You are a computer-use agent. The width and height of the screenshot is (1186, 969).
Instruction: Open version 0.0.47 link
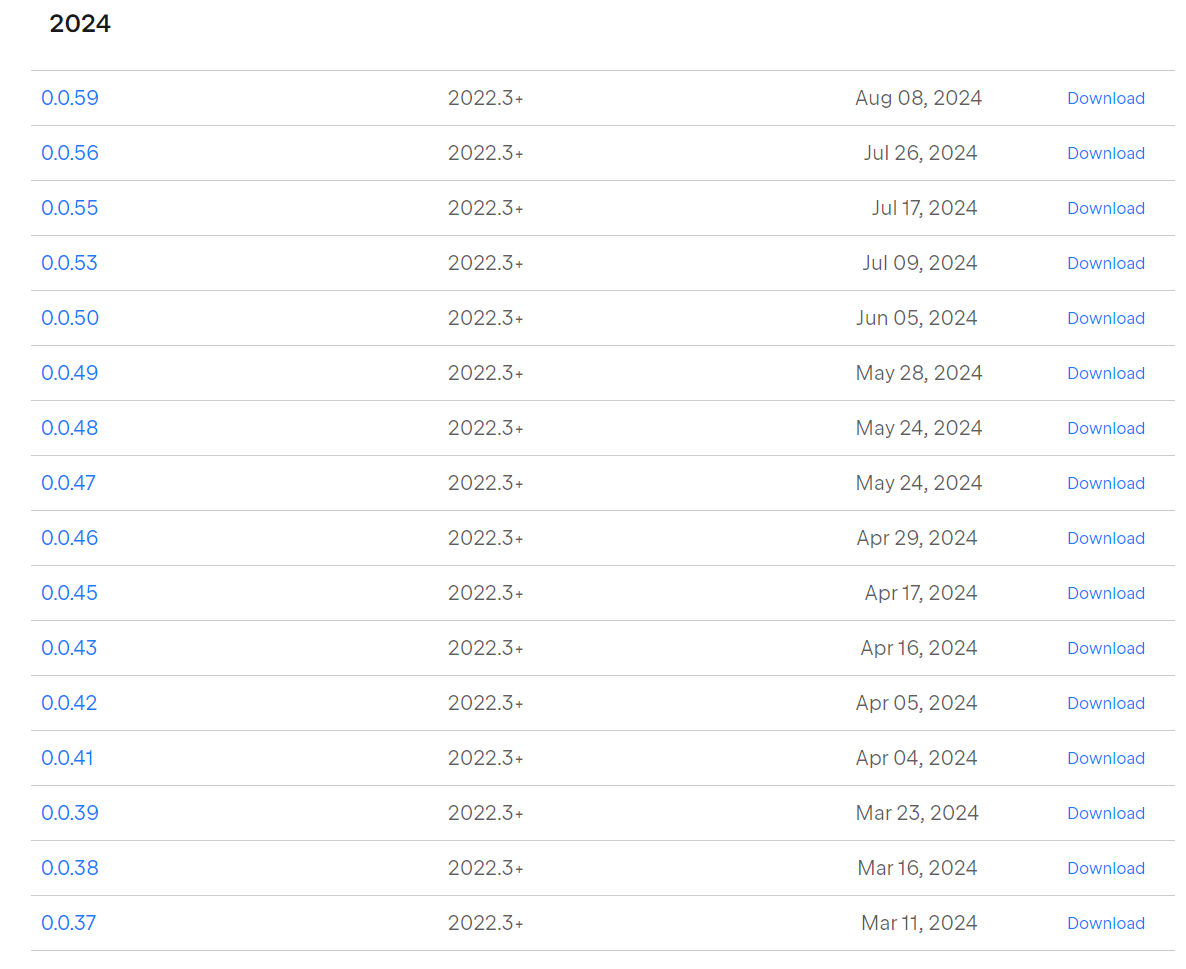tap(69, 483)
